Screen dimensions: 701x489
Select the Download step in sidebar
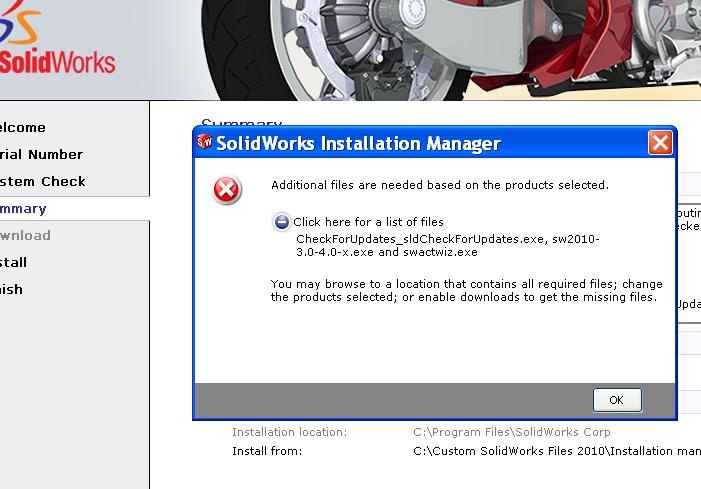pos(25,236)
